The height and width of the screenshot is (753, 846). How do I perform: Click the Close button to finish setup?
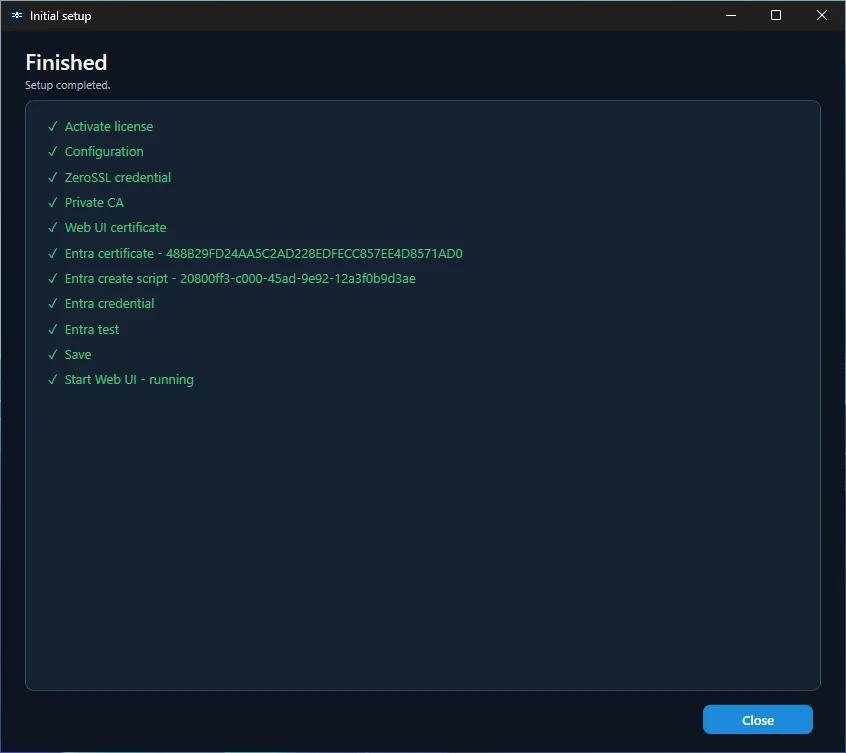(757, 720)
